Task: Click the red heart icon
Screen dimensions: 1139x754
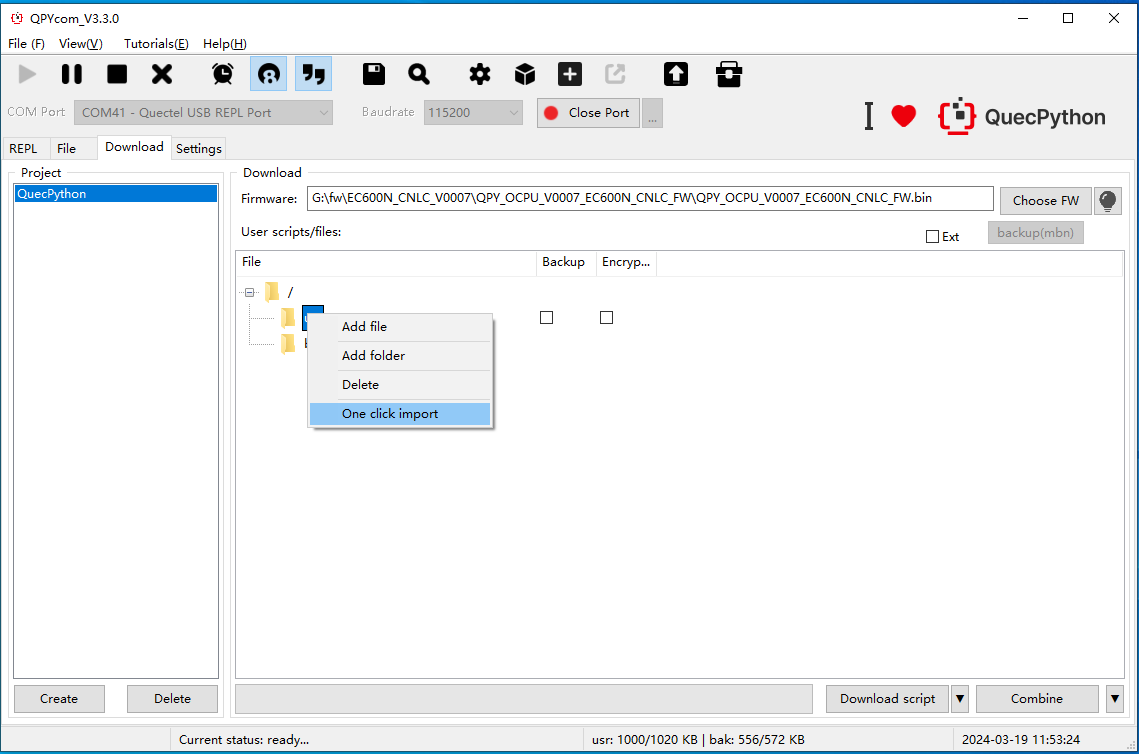Action: point(904,115)
